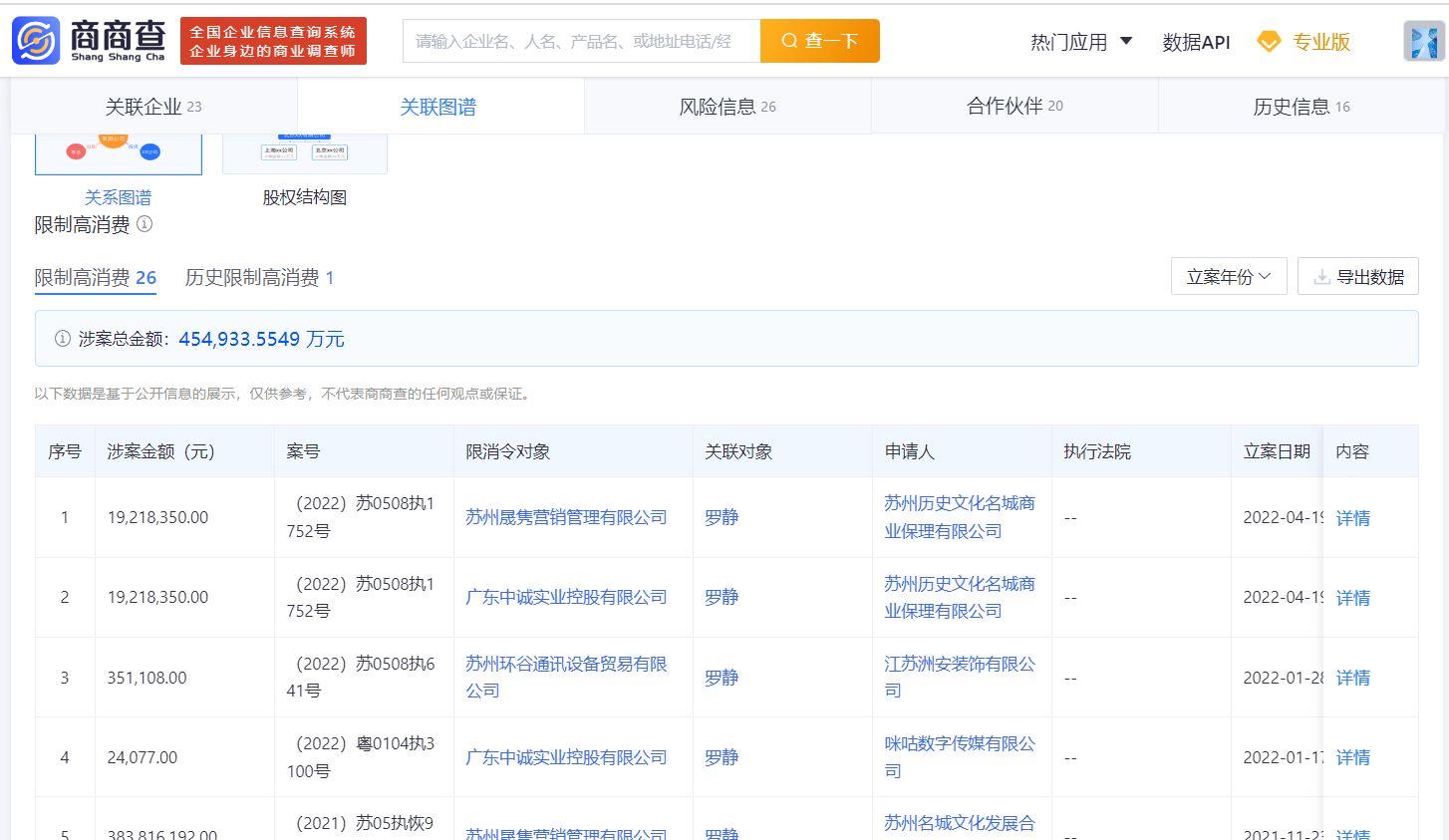The image size is (1449, 840).
Task: Open applicant 苏州历史文化名城商业保理有限公司 in row 2
Action: pos(960,597)
